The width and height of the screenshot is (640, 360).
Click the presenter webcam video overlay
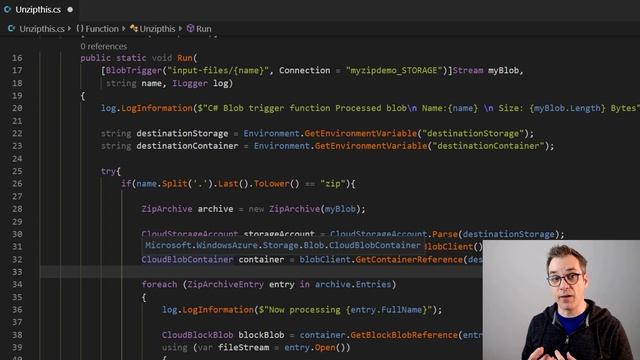(x=561, y=300)
